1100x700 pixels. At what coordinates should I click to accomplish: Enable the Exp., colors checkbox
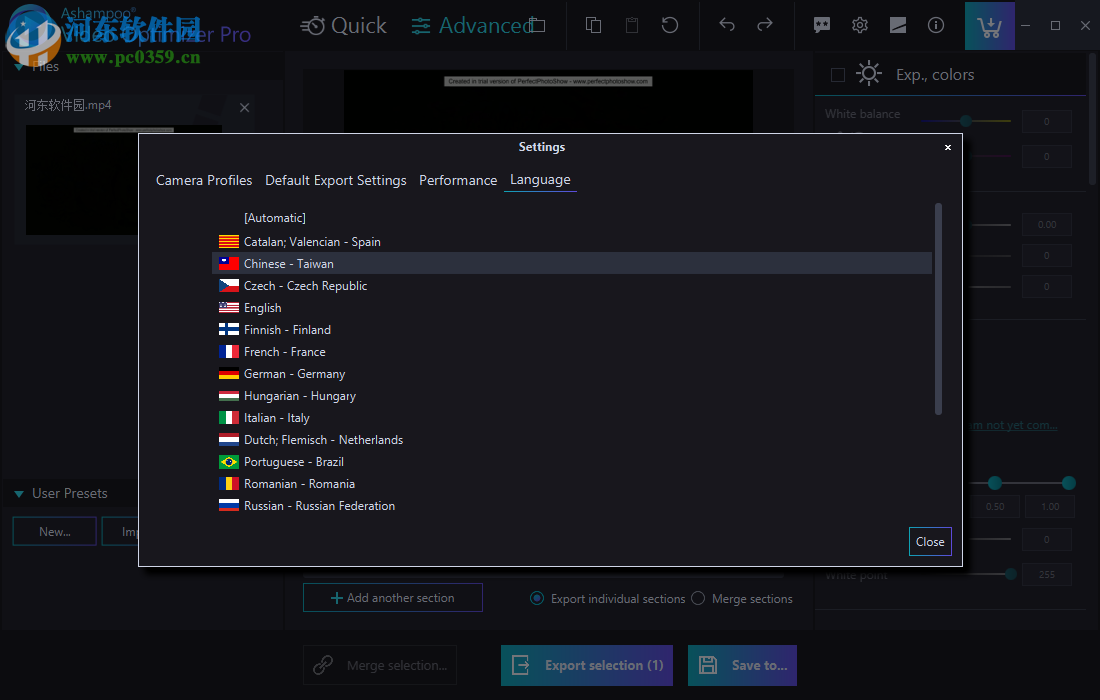(836, 73)
